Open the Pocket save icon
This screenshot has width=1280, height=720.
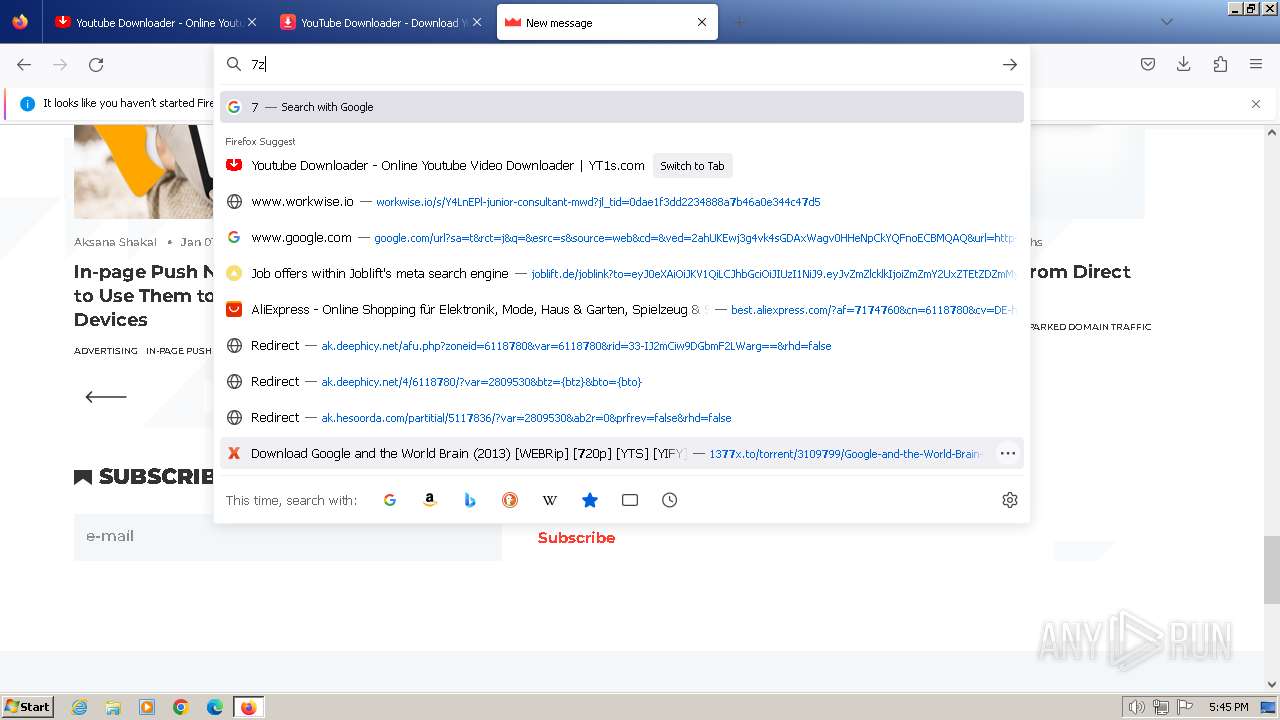1148,64
